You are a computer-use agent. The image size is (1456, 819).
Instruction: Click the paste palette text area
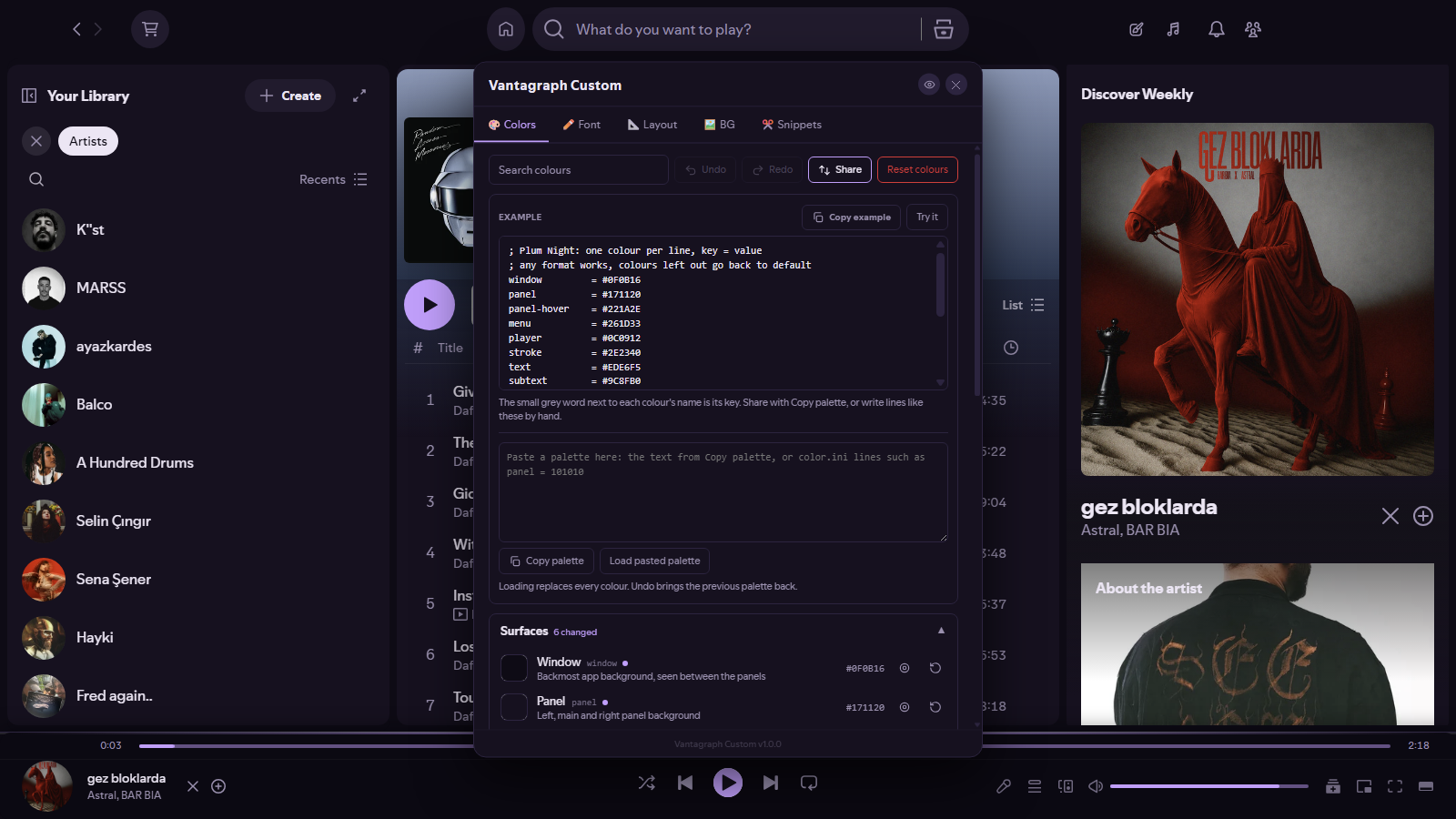pos(723,491)
